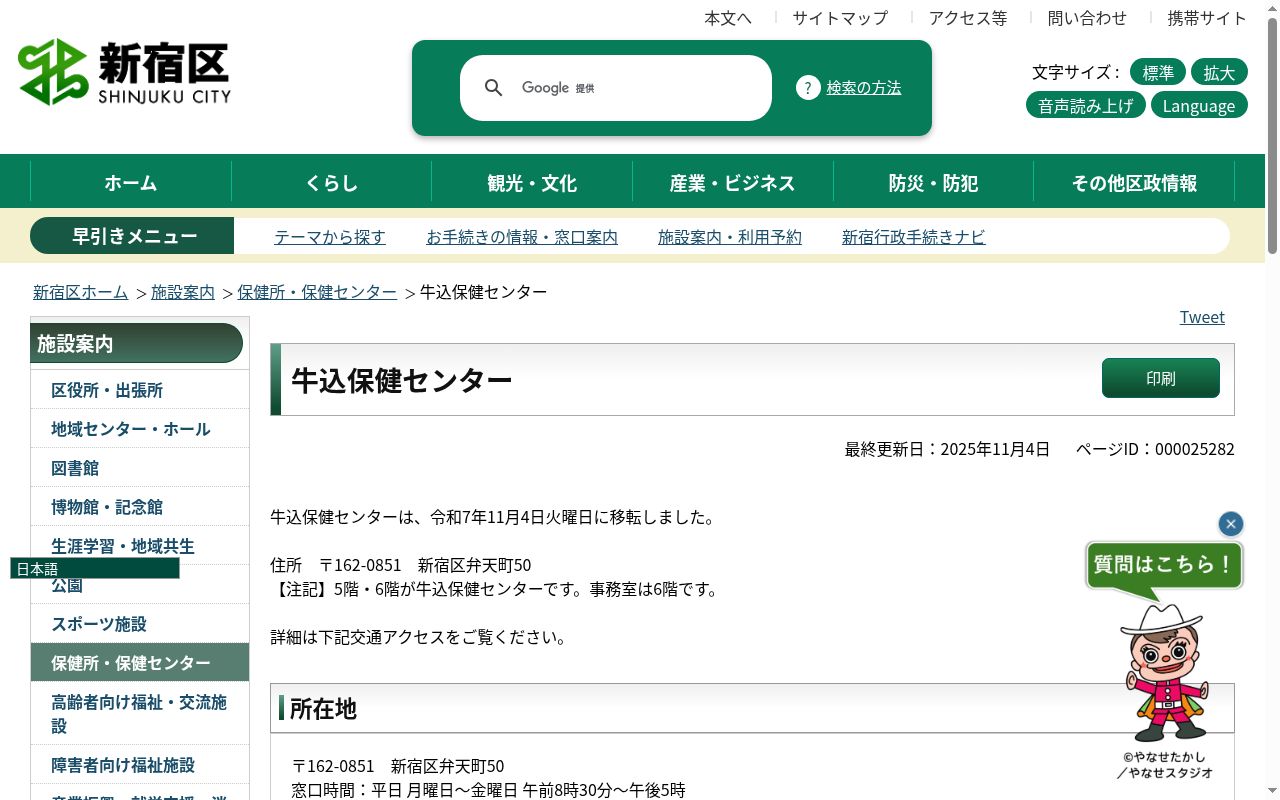Open お手続きの情報・窓口案内 link
This screenshot has height=800, width=1280.
(522, 237)
